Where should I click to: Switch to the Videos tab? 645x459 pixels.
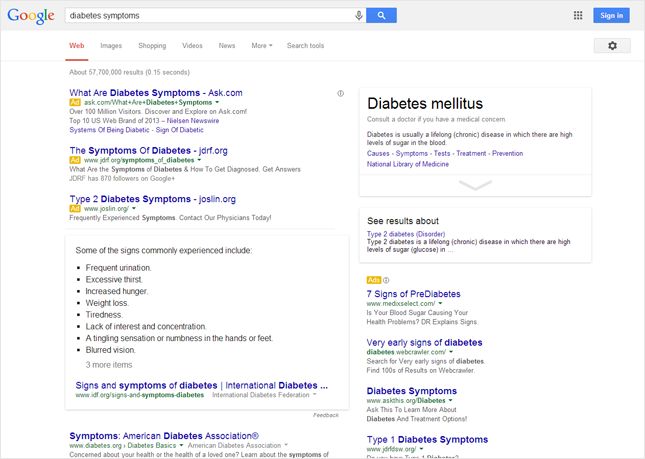point(192,46)
